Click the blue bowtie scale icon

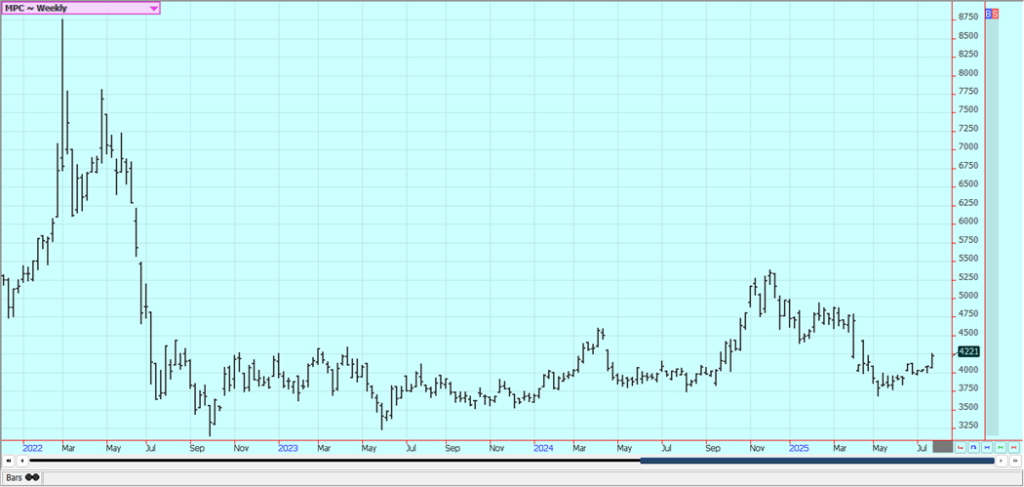pyautogui.click(x=987, y=447)
